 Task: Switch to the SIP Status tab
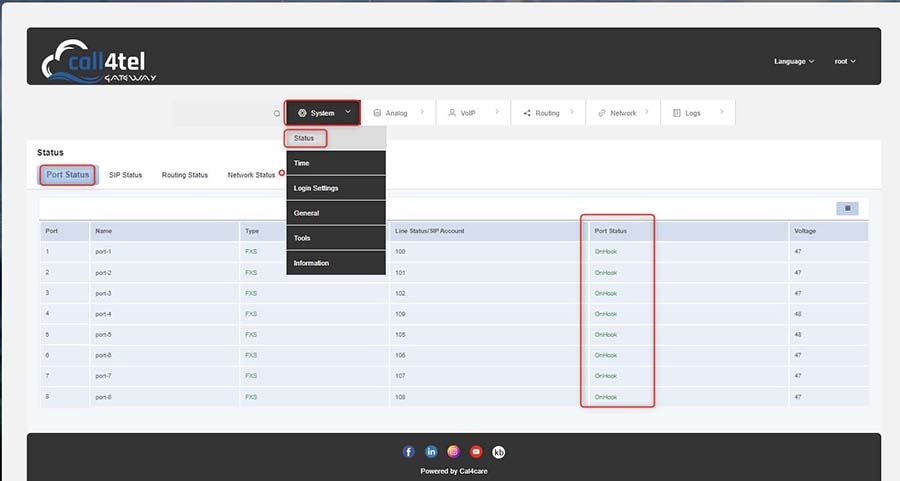click(x=125, y=175)
